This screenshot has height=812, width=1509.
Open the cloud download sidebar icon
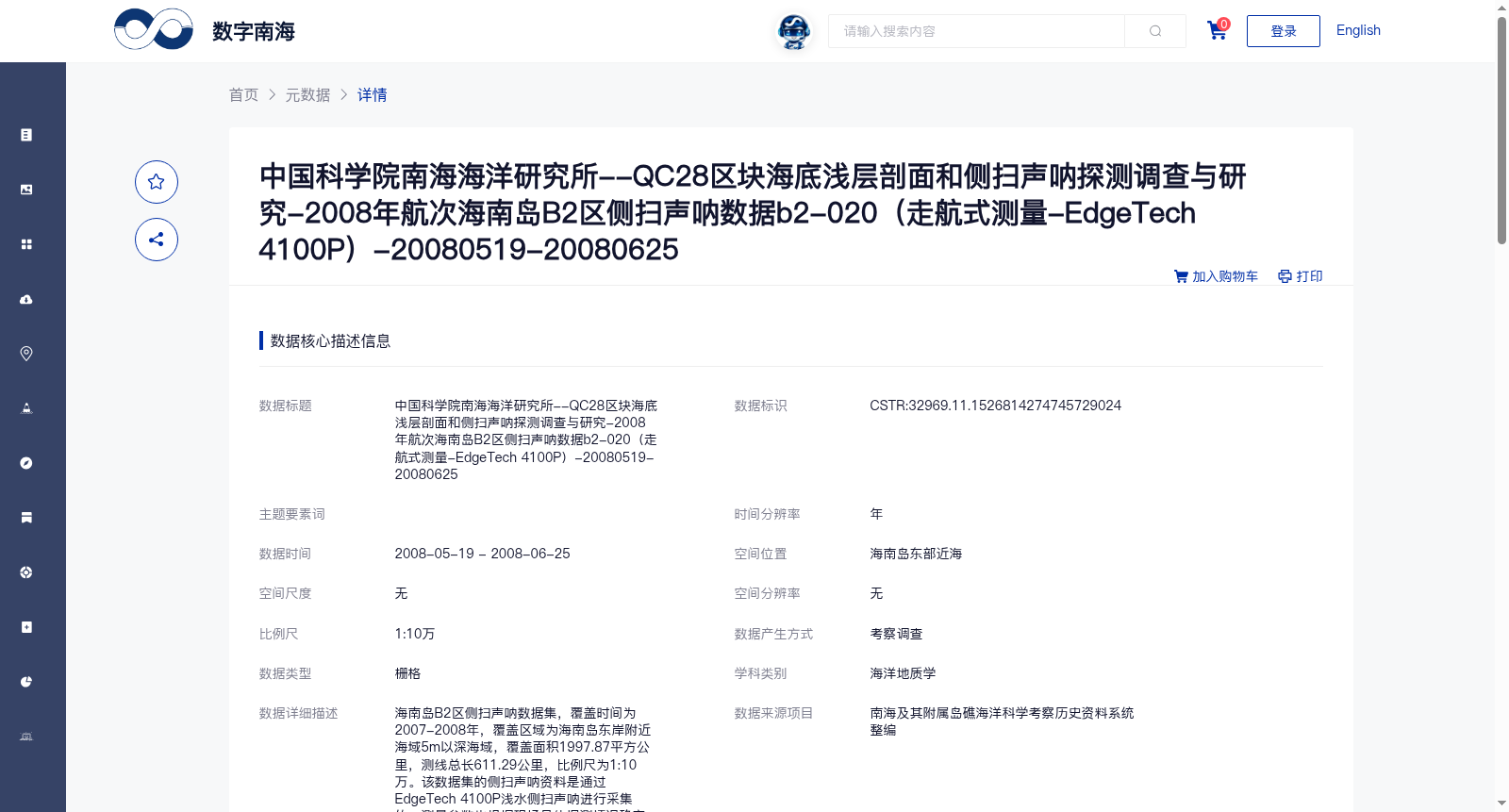[x=26, y=299]
